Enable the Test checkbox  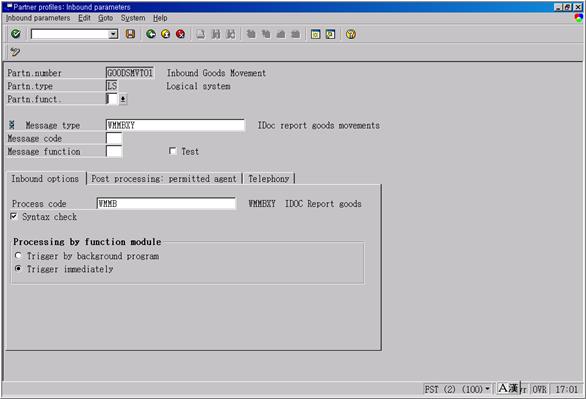coord(172,151)
